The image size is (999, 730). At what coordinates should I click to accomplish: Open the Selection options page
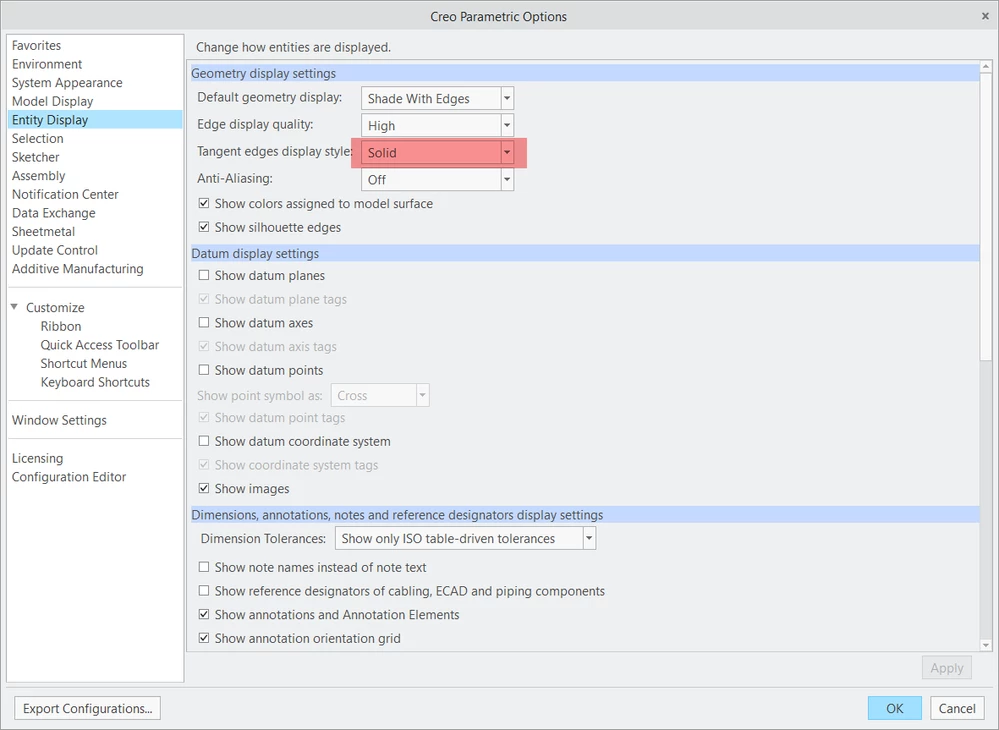point(38,138)
